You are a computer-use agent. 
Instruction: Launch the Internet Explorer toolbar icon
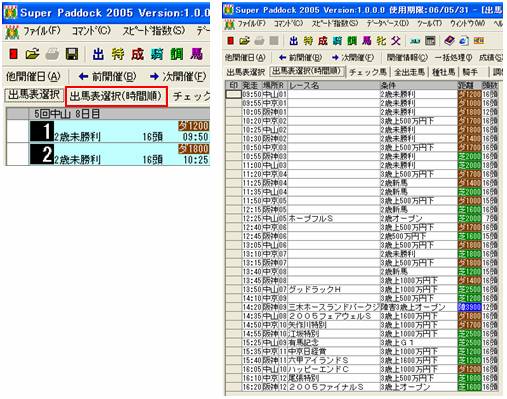(464, 41)
